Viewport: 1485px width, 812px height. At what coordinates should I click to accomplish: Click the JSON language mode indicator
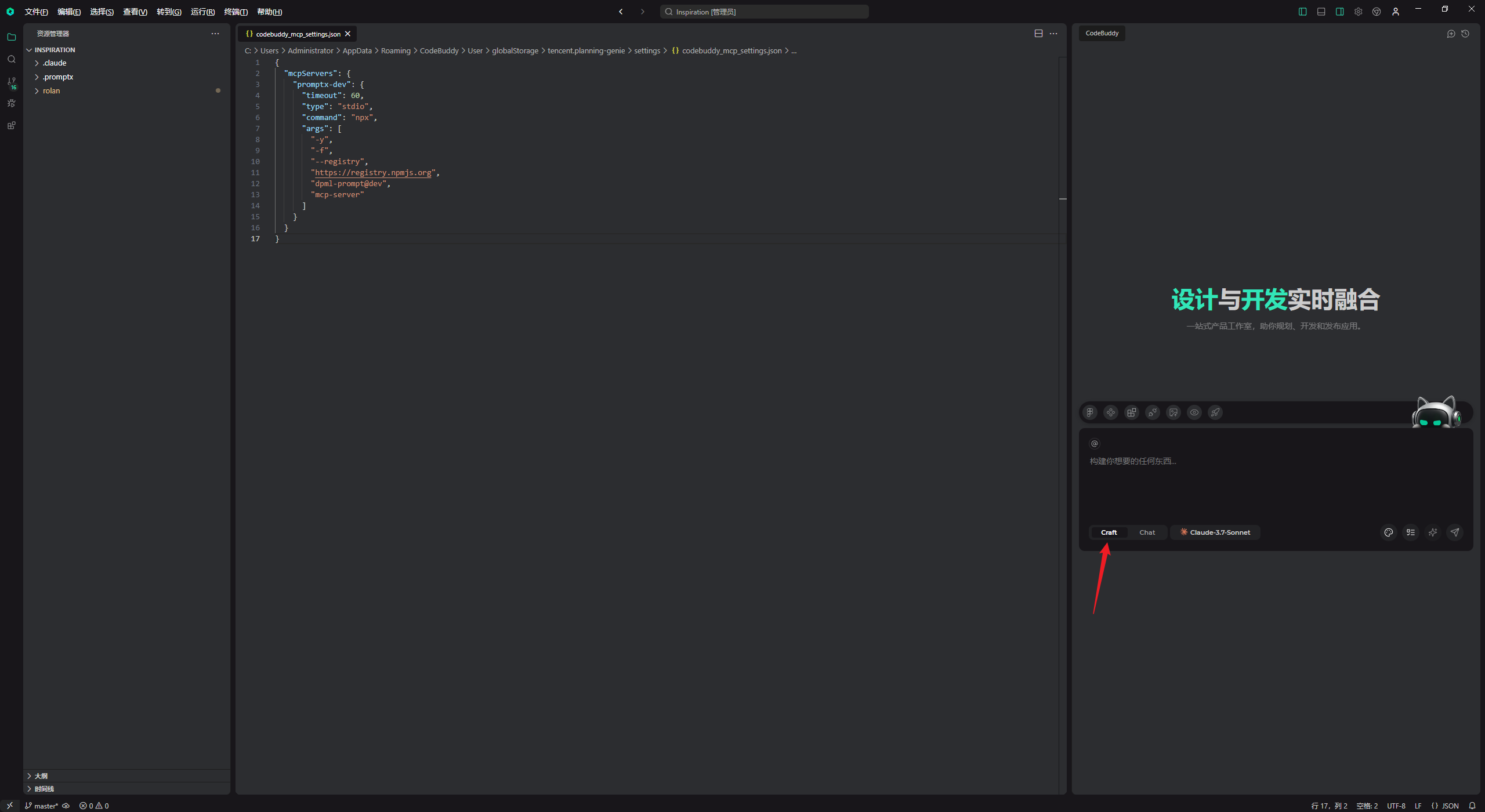coord(1444,806)
